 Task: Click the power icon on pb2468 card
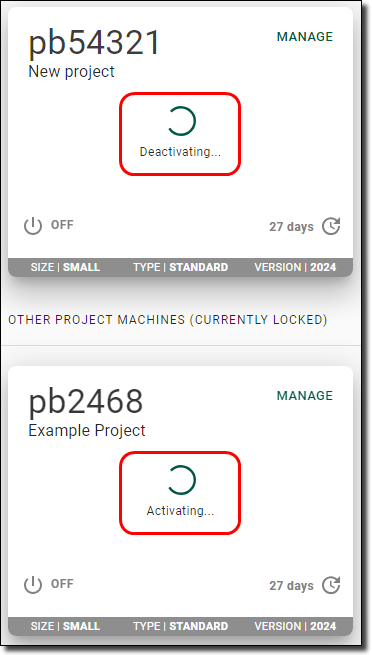(33, 585)
